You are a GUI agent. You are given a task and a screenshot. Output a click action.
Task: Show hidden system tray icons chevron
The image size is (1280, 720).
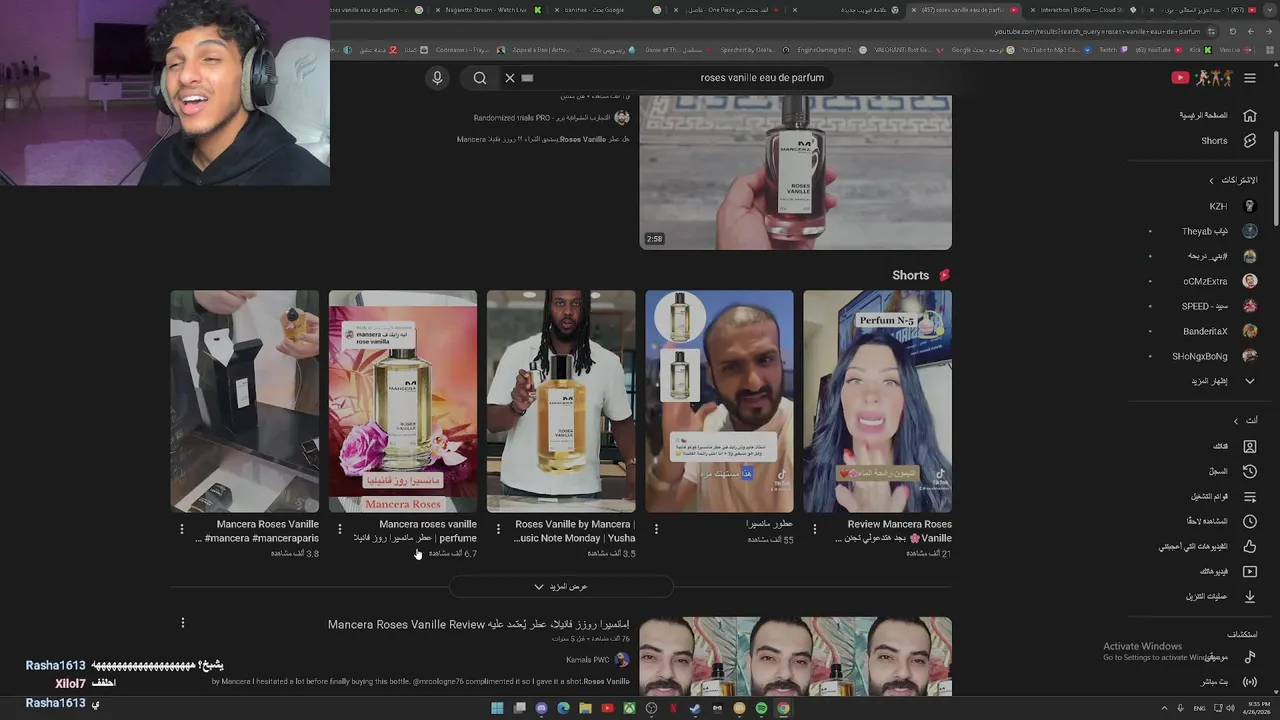[1165, 708]
